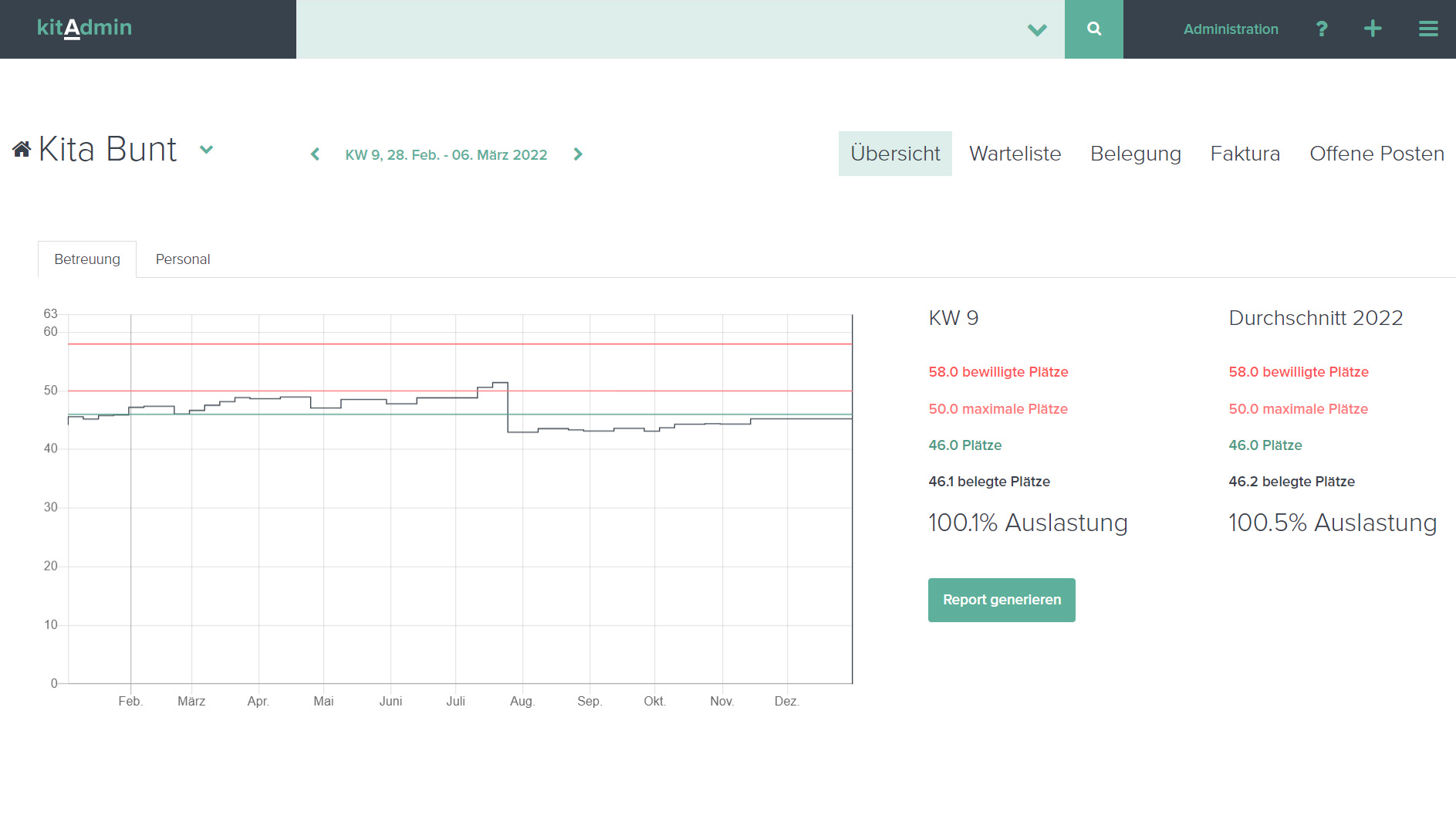1456x819 pixels.
Task: Click '50.0 maximale Plätze' under KW 9
Action: [998, 409]
